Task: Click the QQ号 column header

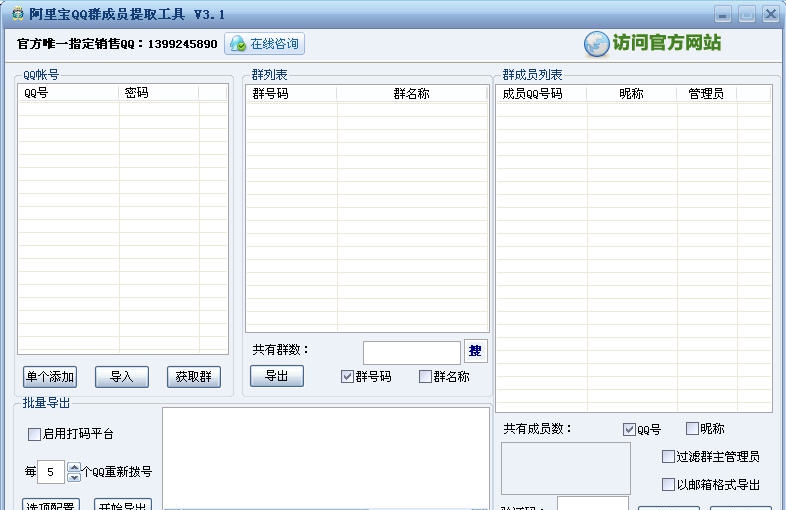Action: 69,93
